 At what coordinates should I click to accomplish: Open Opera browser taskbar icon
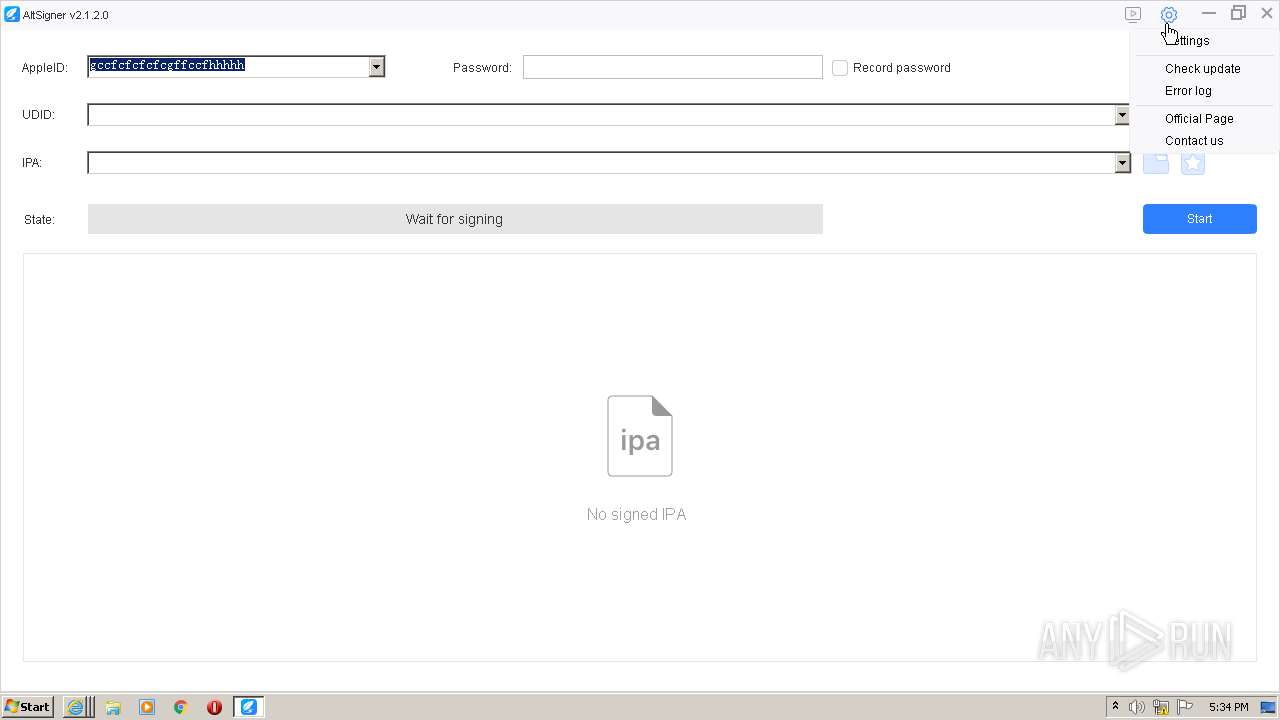(x=214, y=707)
